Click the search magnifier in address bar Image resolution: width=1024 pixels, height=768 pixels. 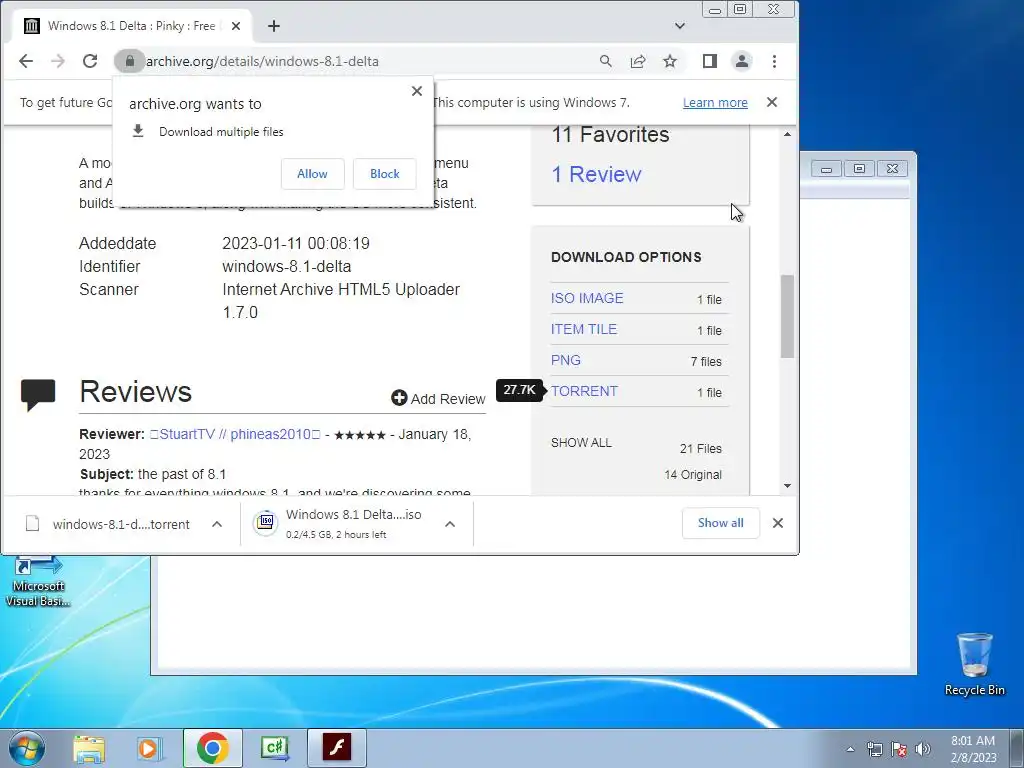[x=606, y=61]
